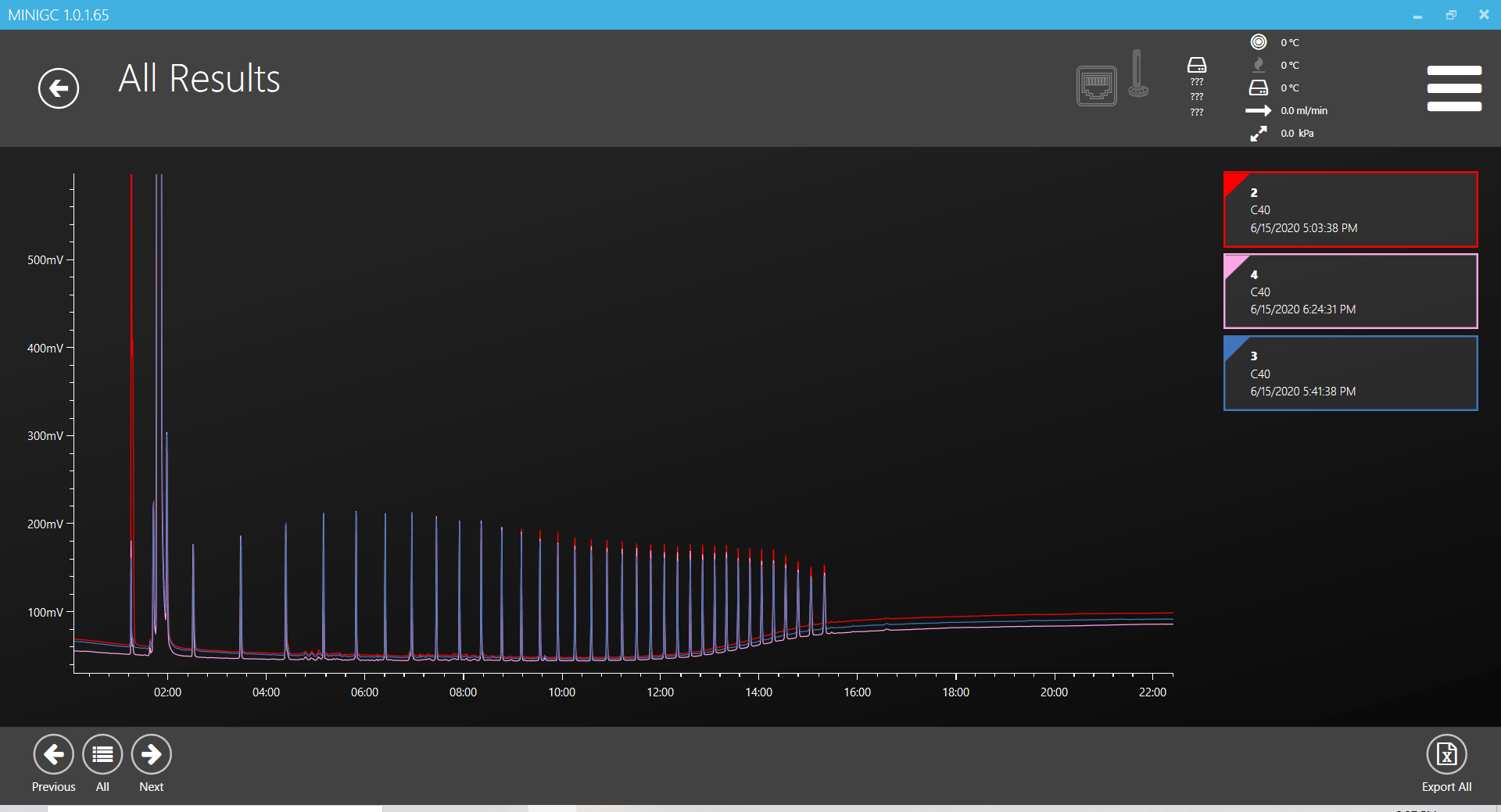Go to the Previous result
1501x812 pixels.
53,755
